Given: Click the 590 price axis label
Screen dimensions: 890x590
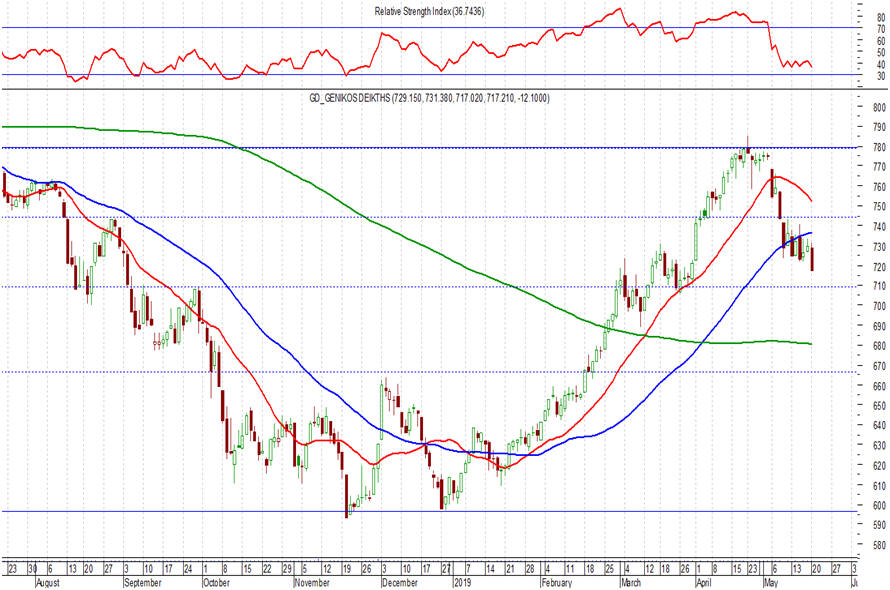Looking at the screenshot, I should (880, 525).
